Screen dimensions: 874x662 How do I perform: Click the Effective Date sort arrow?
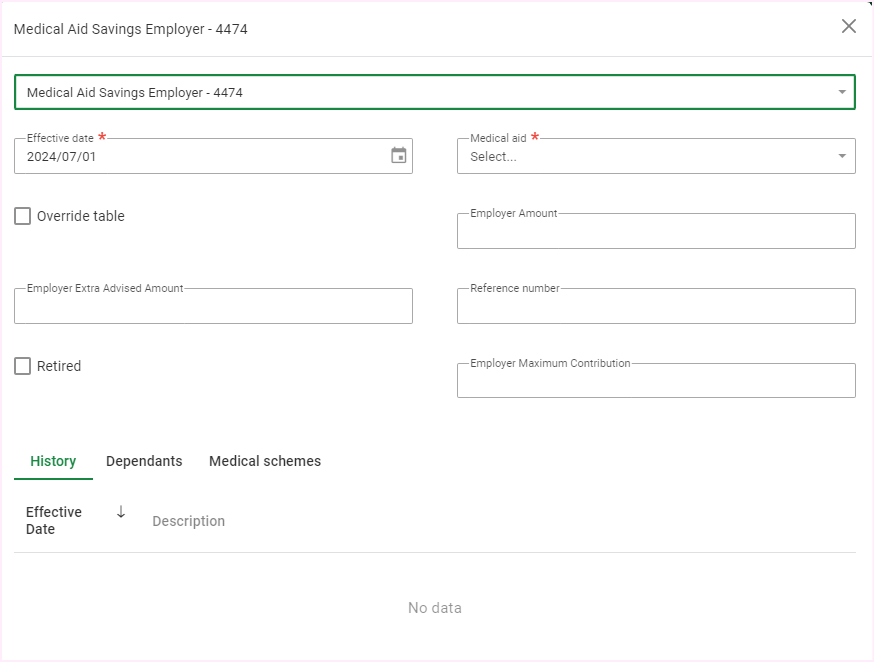[121, 512]
